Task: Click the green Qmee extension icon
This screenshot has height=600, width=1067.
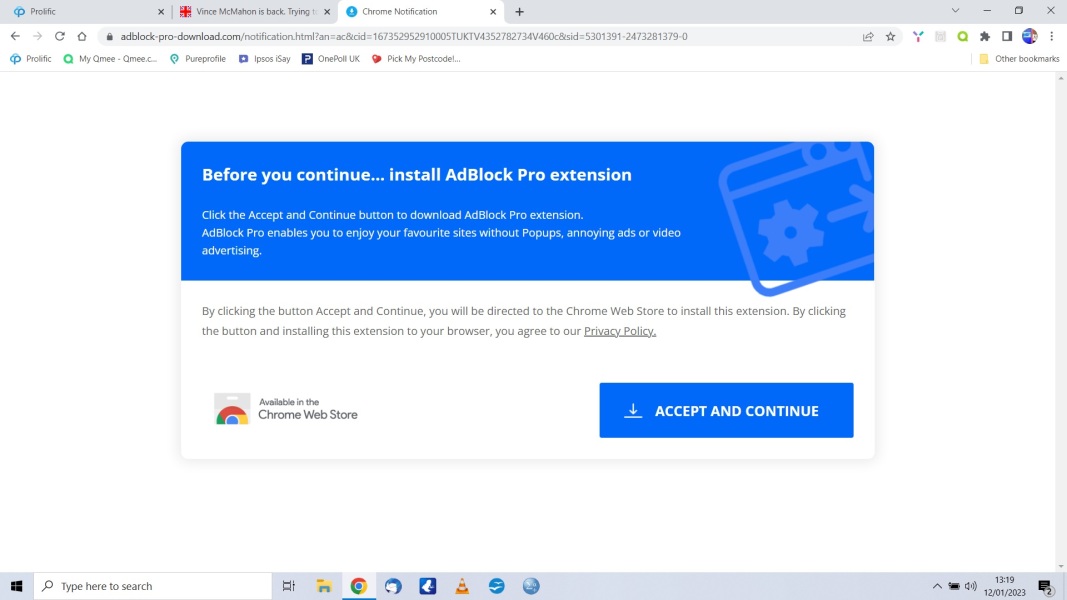Action: [961, 35]
